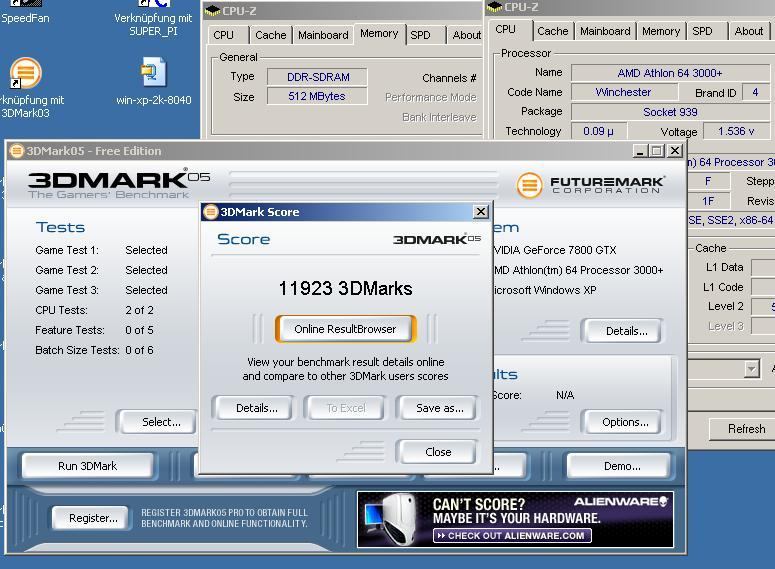Screen dimensions: 775x569
Task: Open Mainboard tab in left CPU-Z window
Action: tap(323, 35)
